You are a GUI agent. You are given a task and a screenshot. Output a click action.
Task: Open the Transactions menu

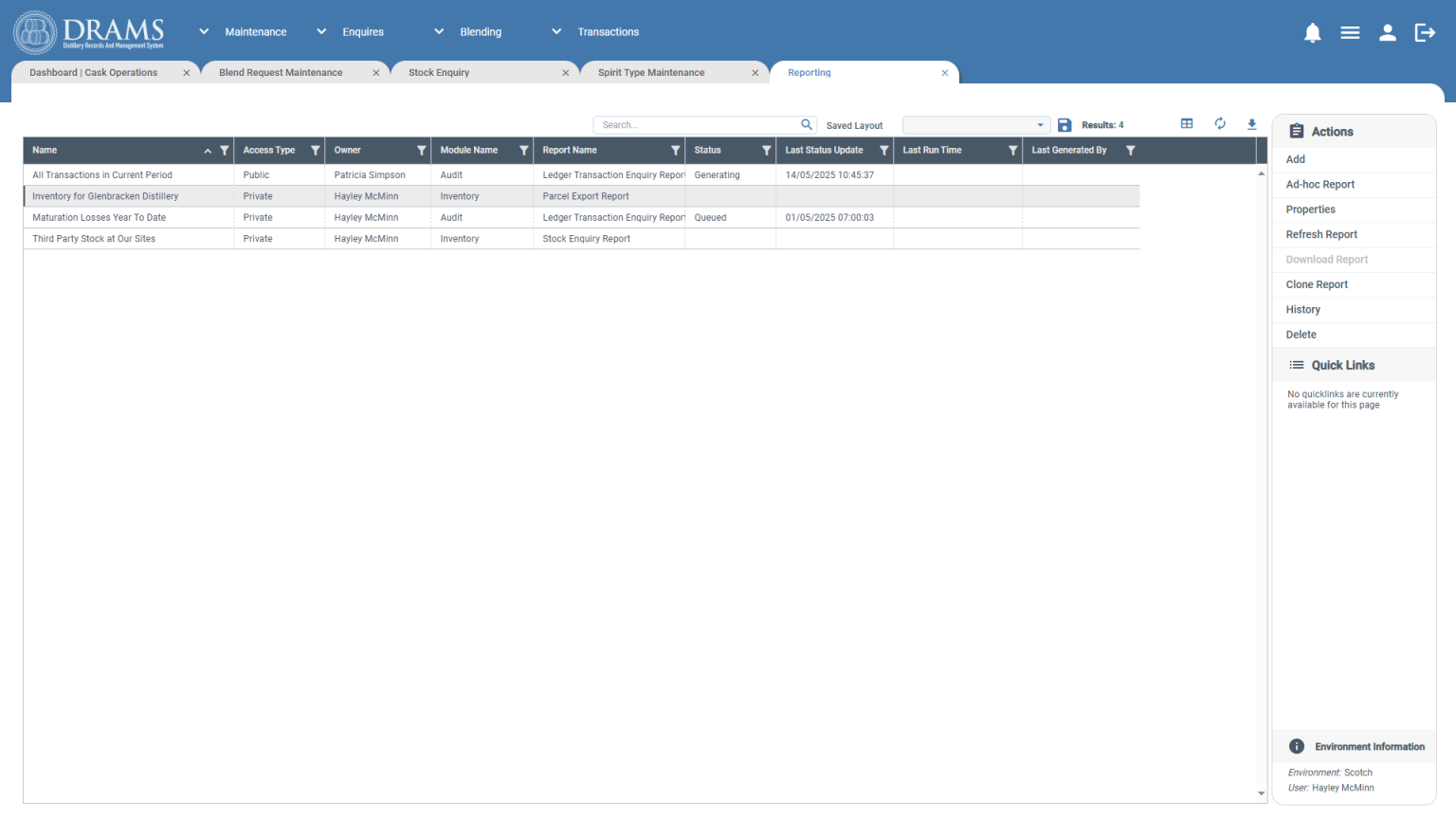[608, 31]
